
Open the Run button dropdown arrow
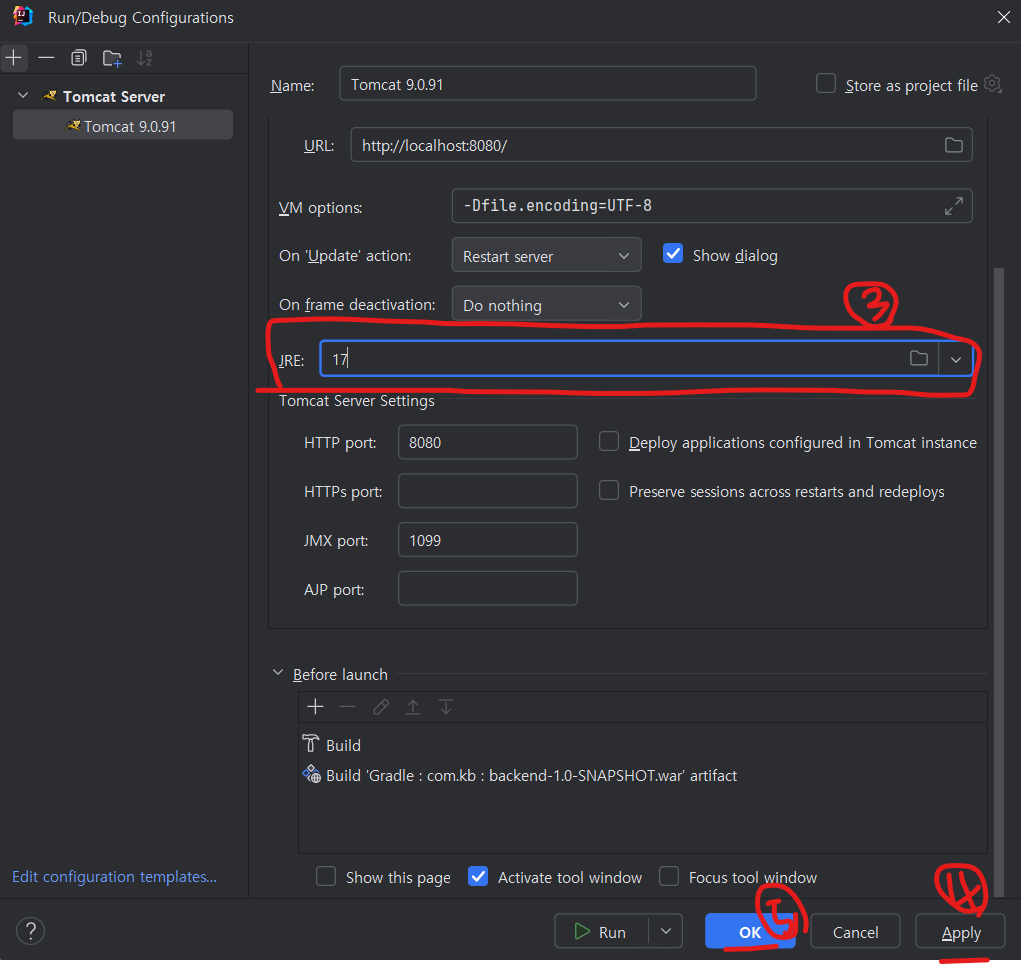click(x=666, y=931)
